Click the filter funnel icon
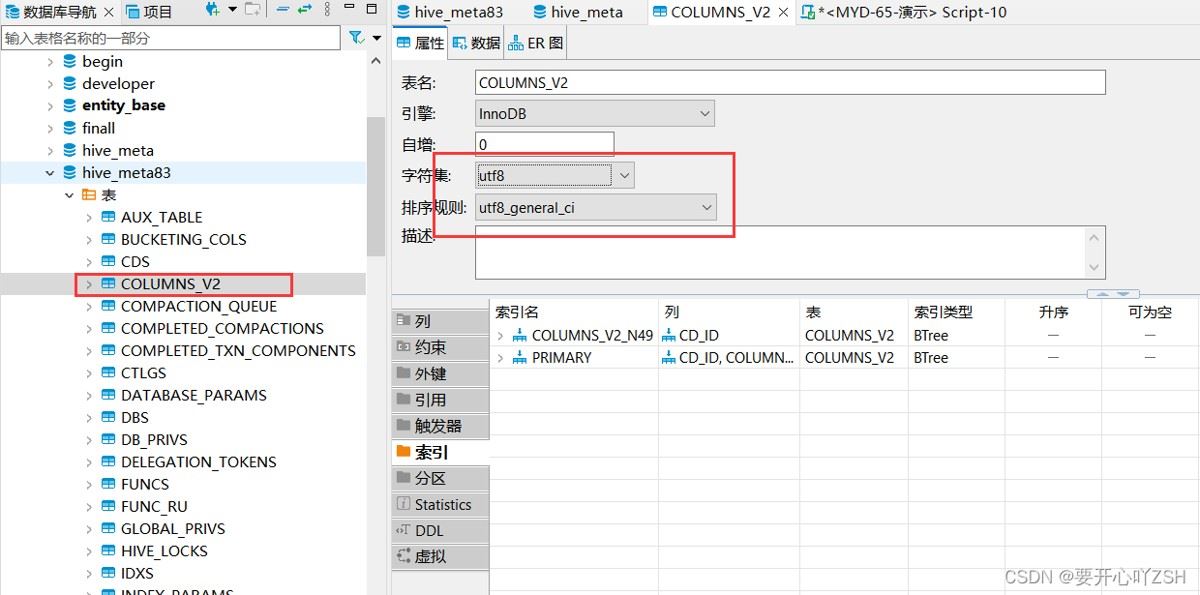Screen dimensions: 1200x595 pos(356,38)
